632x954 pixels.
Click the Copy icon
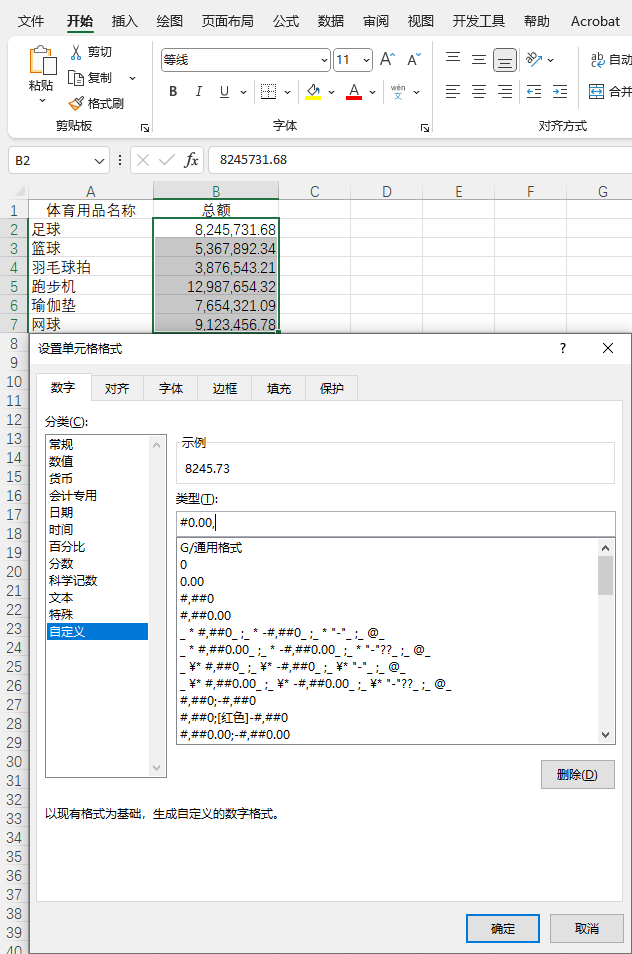76,78
